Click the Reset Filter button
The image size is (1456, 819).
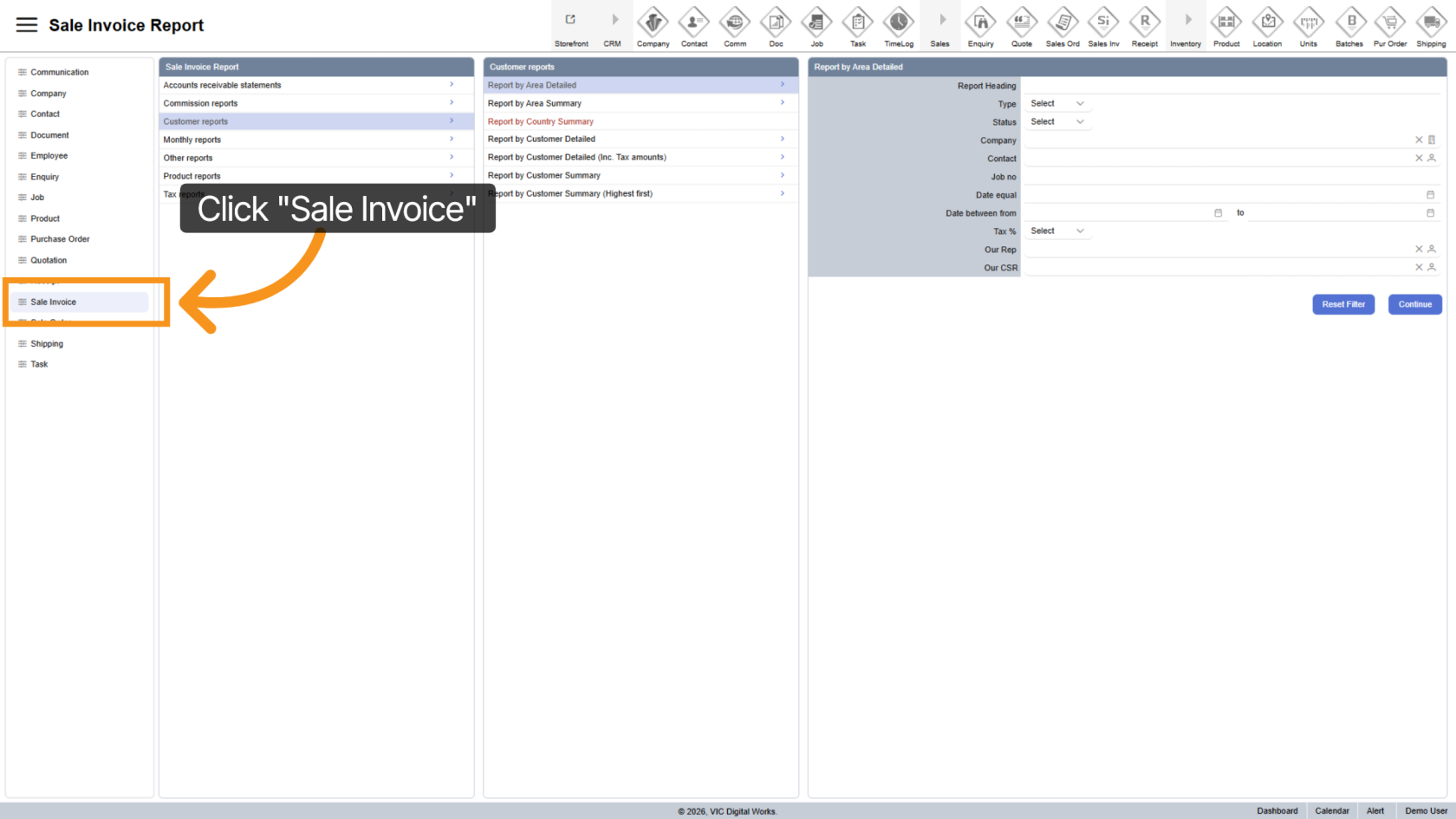[1342, 304]
